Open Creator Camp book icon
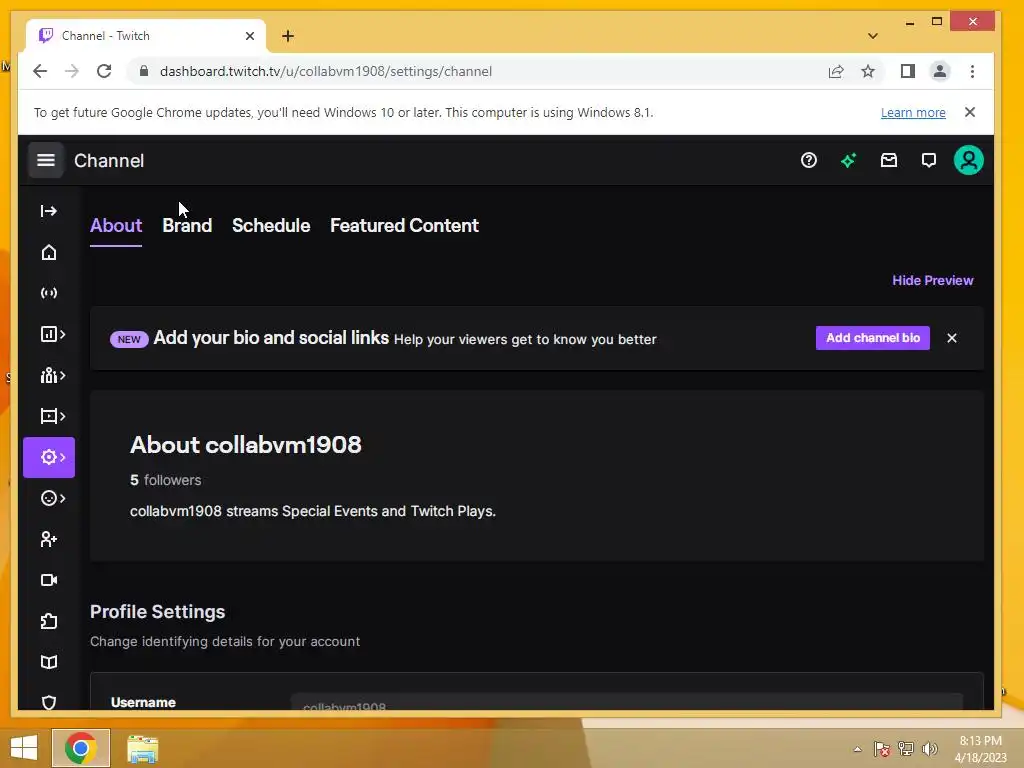 coord(49,662)
